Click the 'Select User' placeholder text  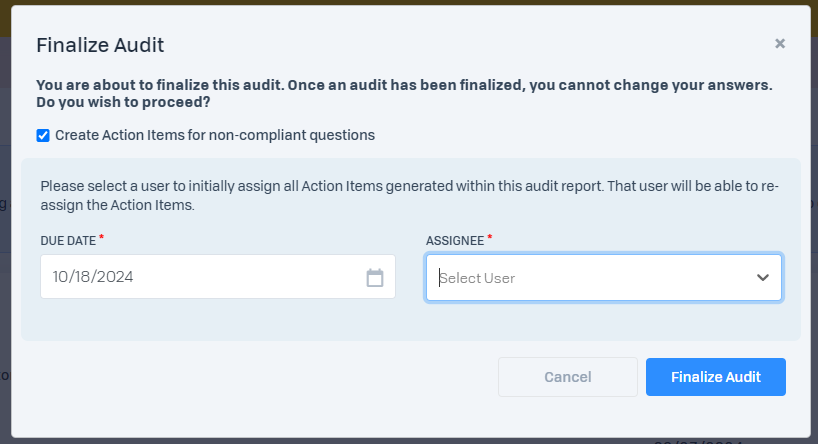tap(478, 278)
